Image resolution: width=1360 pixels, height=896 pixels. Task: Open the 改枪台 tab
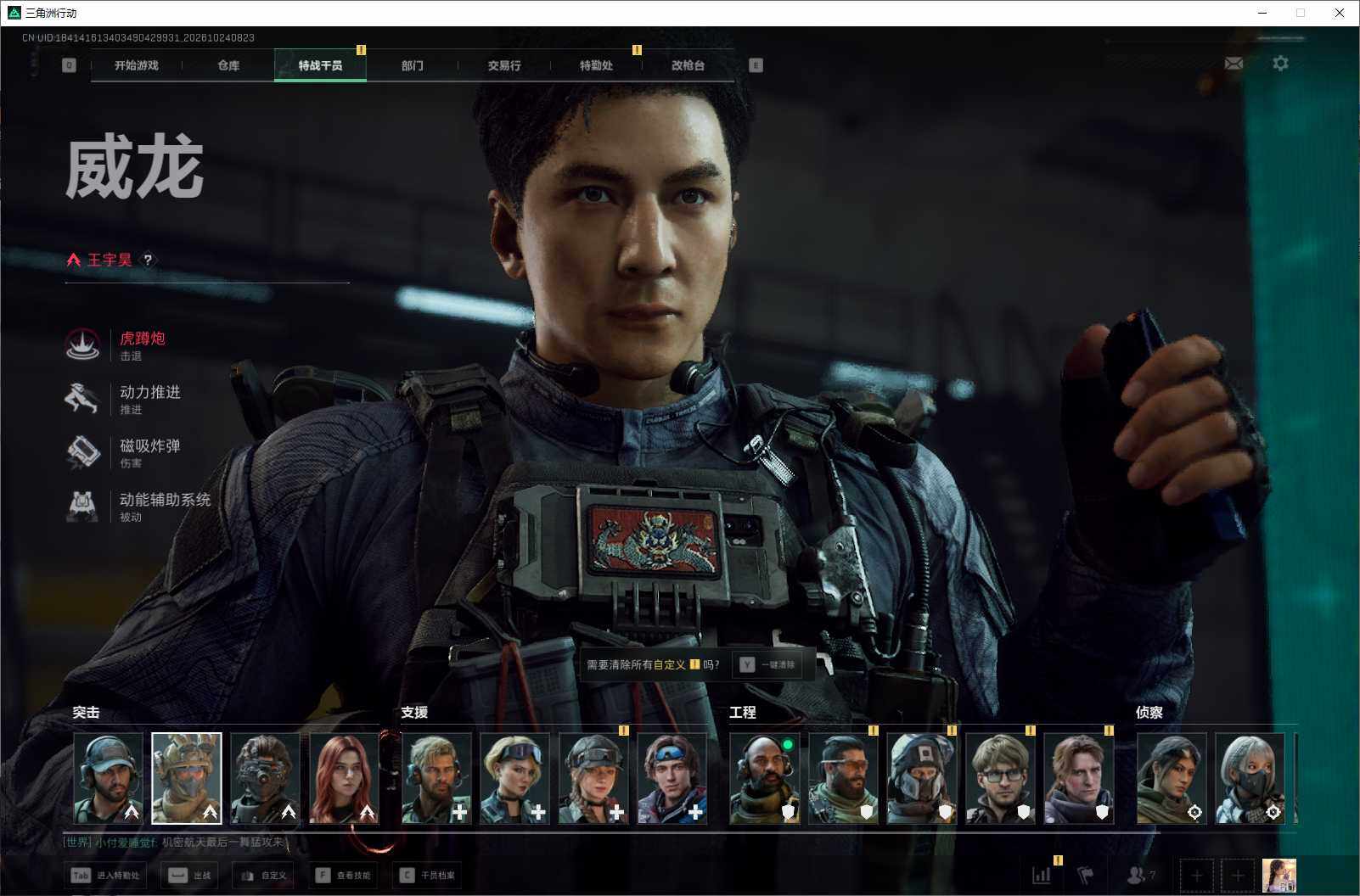coord(688,65)
